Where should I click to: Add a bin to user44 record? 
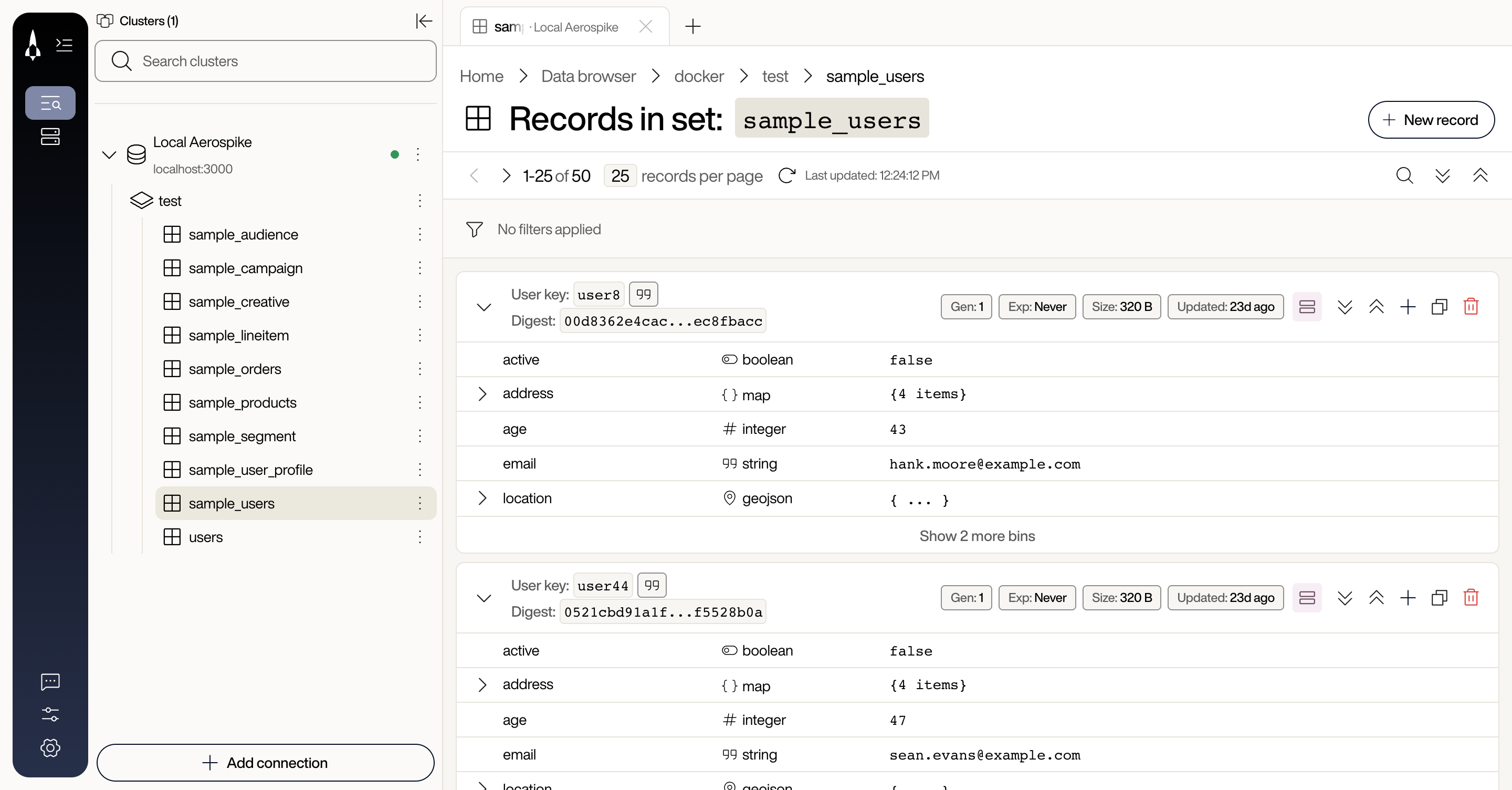[x=1408, y=597]
